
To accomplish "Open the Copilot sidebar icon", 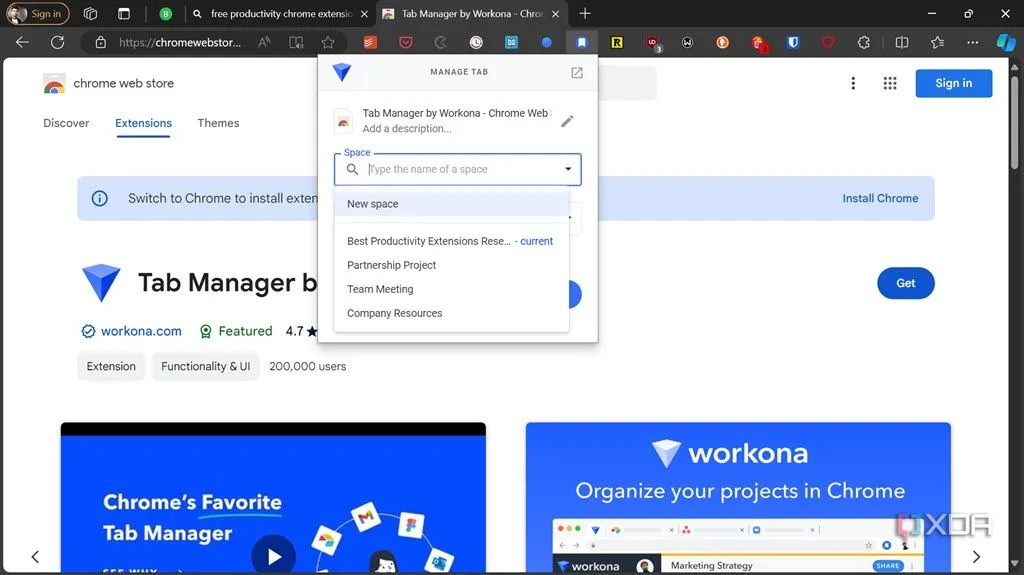I will point(1006,42).
